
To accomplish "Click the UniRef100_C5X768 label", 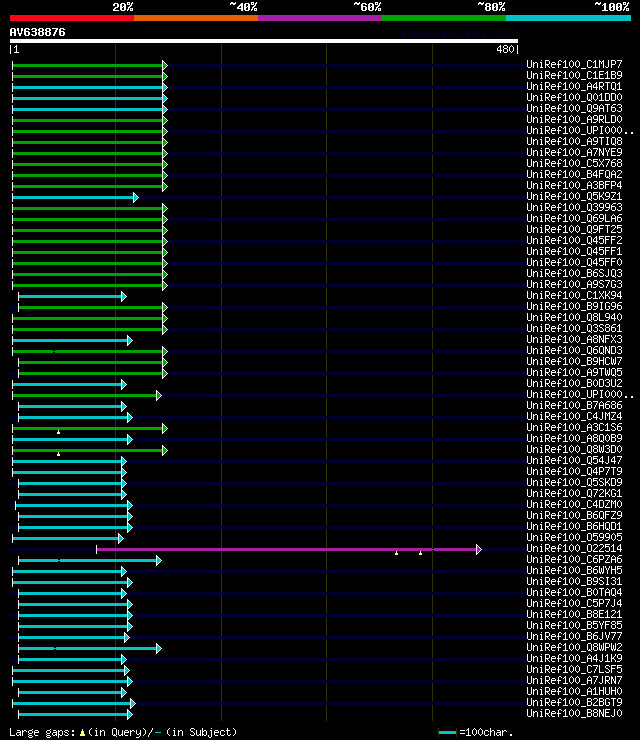I will (574, 163).
